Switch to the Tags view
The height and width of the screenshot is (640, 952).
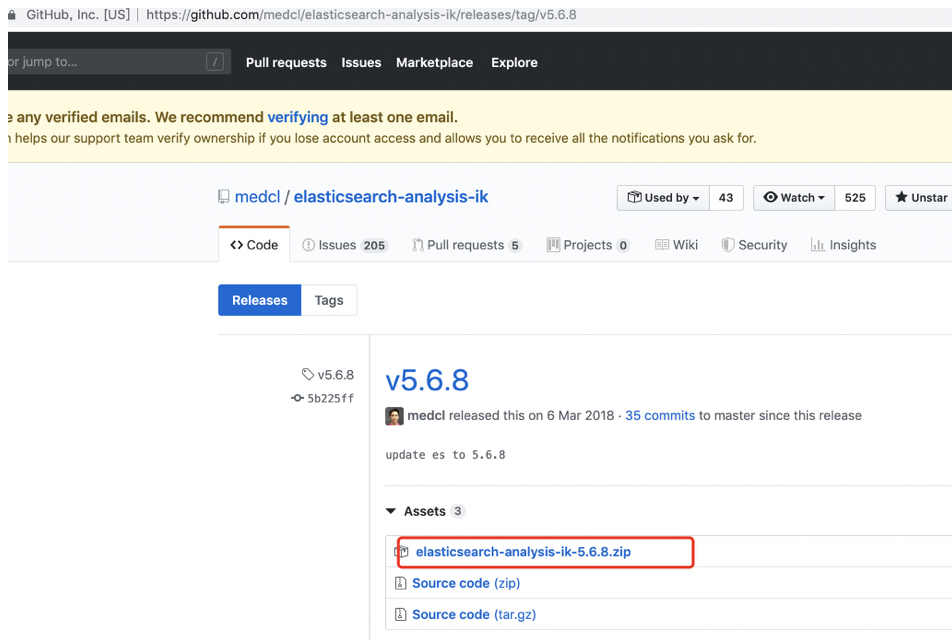tap(329, 300)
